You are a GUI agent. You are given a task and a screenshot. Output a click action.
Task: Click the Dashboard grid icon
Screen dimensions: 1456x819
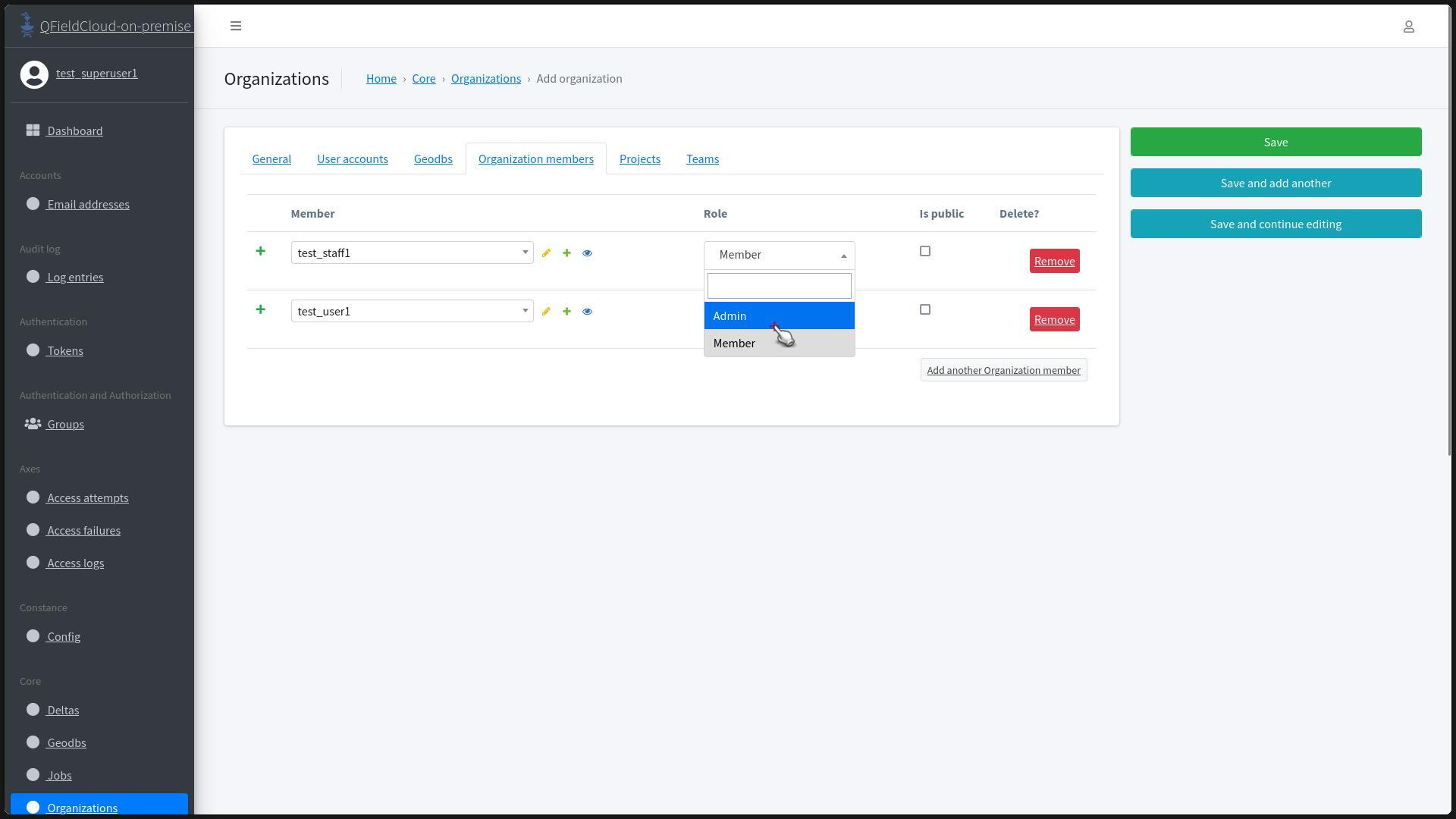(33, 130)
